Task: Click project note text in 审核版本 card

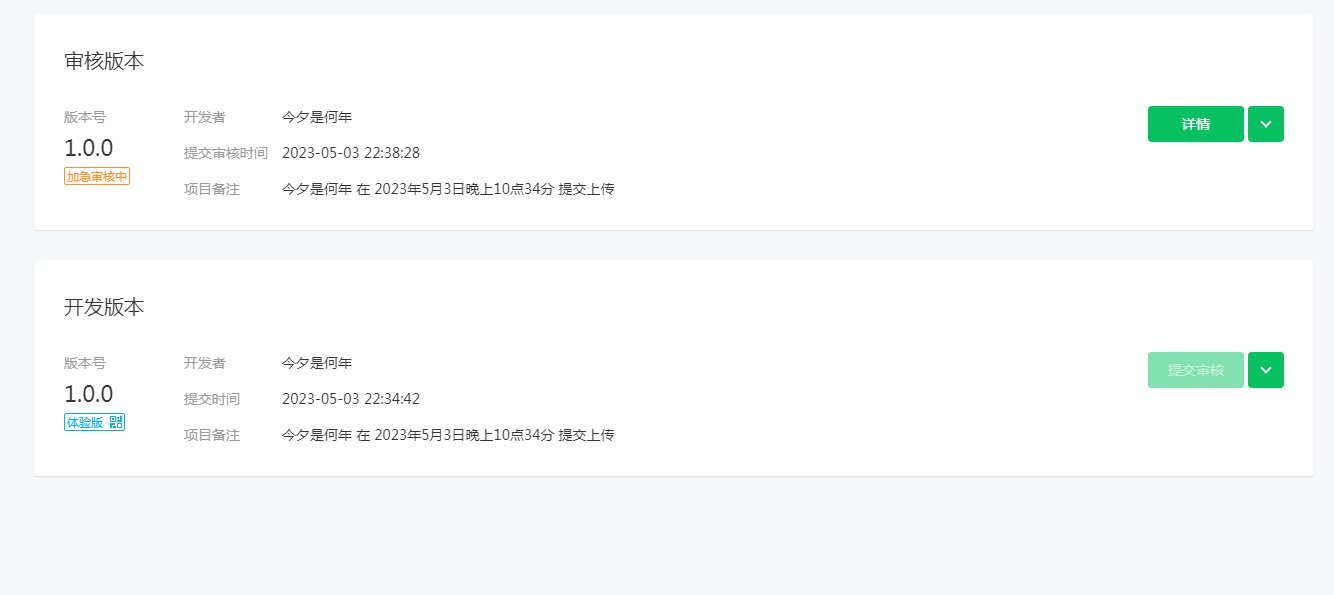Action: click(x=448, y=189)
